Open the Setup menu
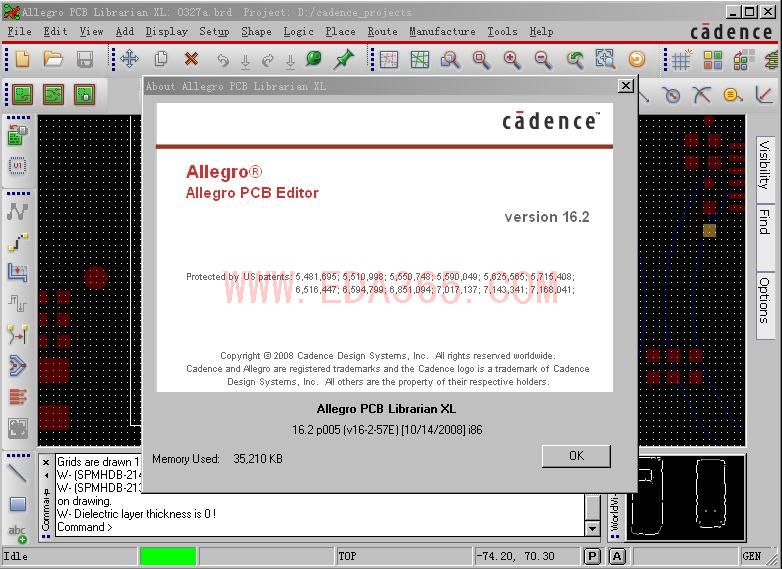 tap(214, 31)
